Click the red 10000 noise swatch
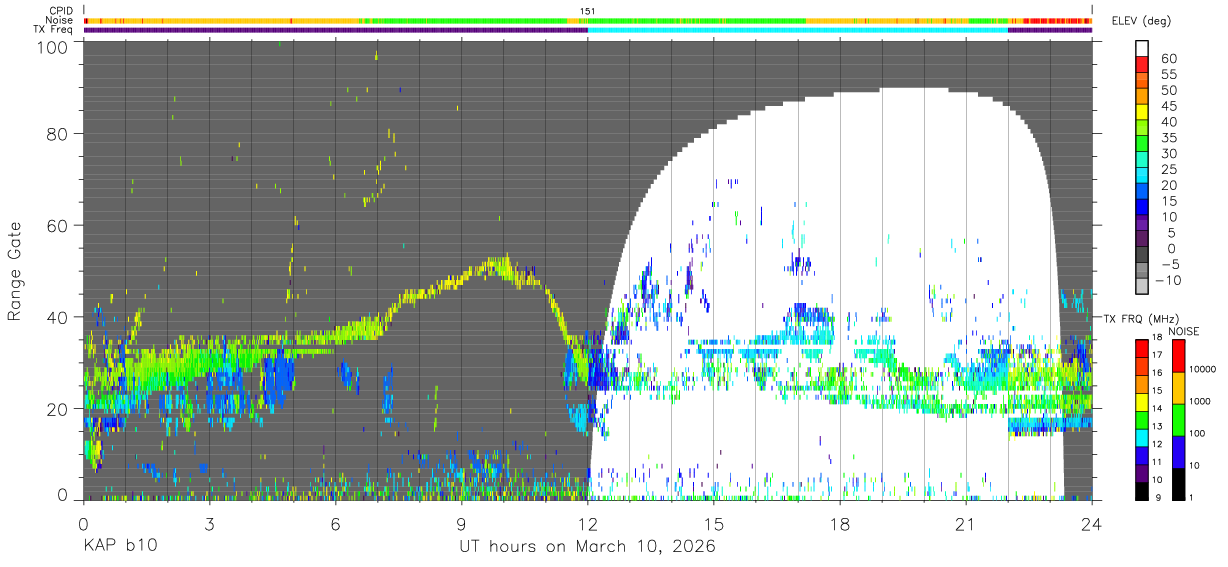1228x567 pixels. (x=1178, y=357)
